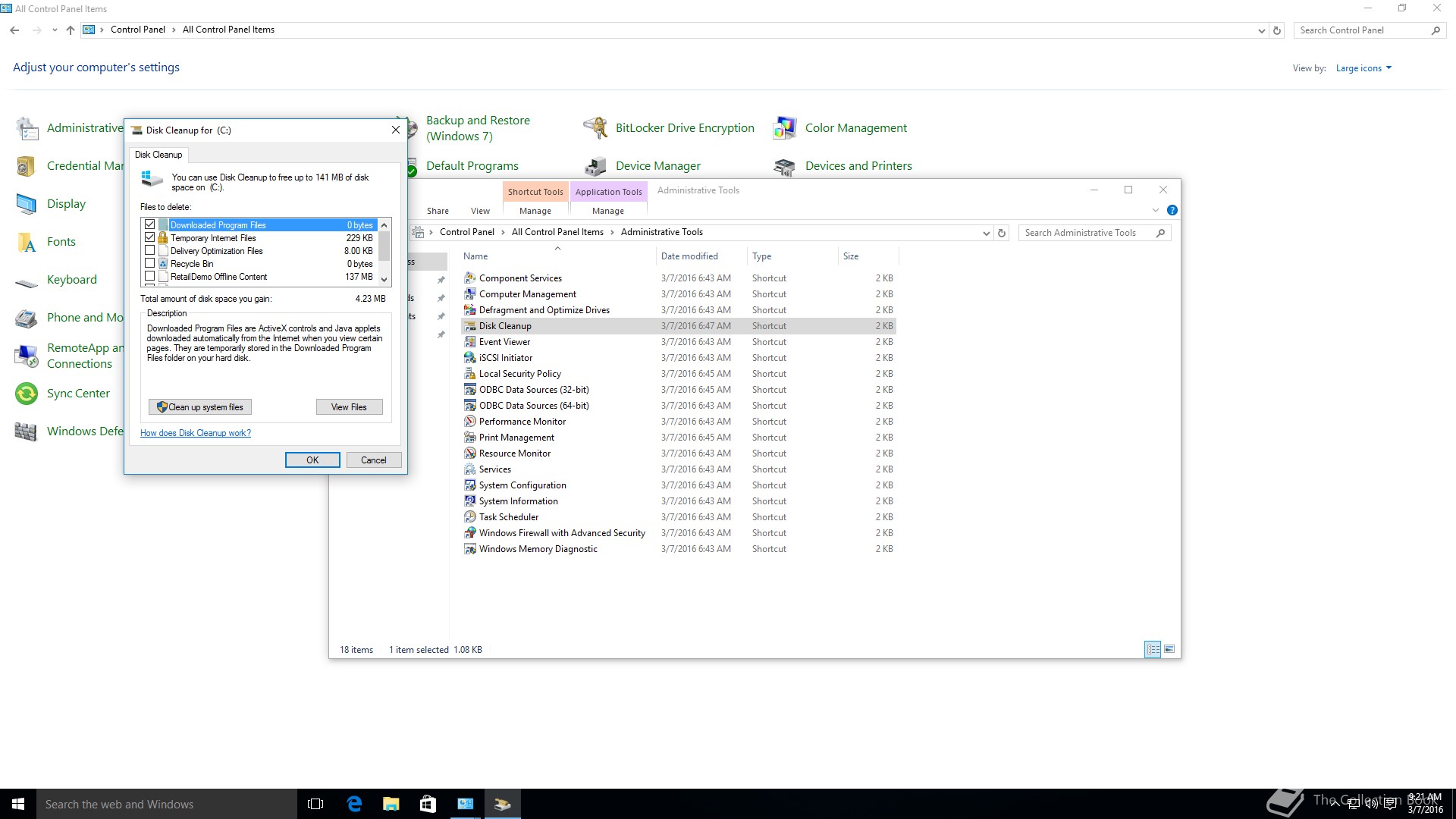Select the Local Security Policy icon
The width and height of the screenshot is (1456, 819).
(470, 374)
